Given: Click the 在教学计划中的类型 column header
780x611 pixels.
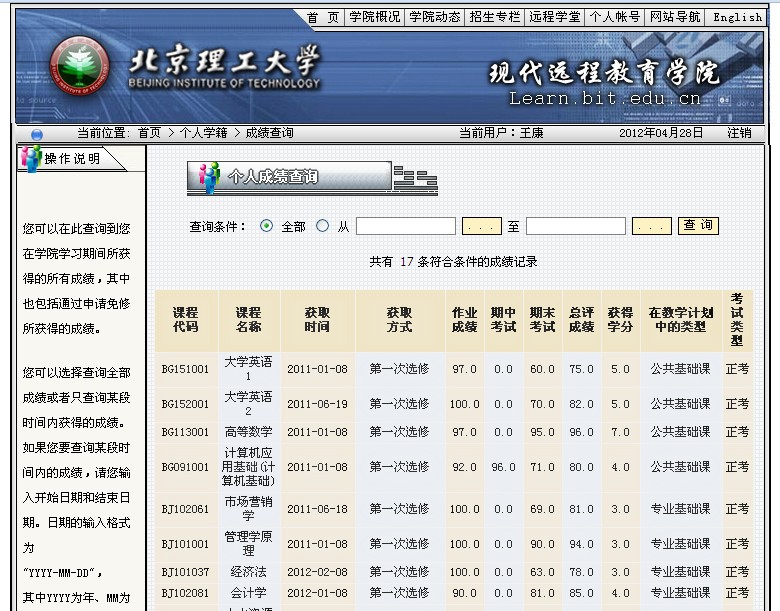Looking at the screenshot, I should [681, 320].
